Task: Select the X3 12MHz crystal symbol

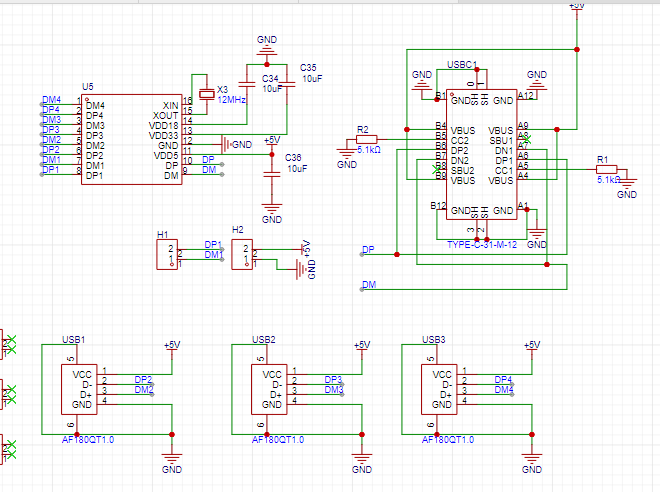Action: 208,95
